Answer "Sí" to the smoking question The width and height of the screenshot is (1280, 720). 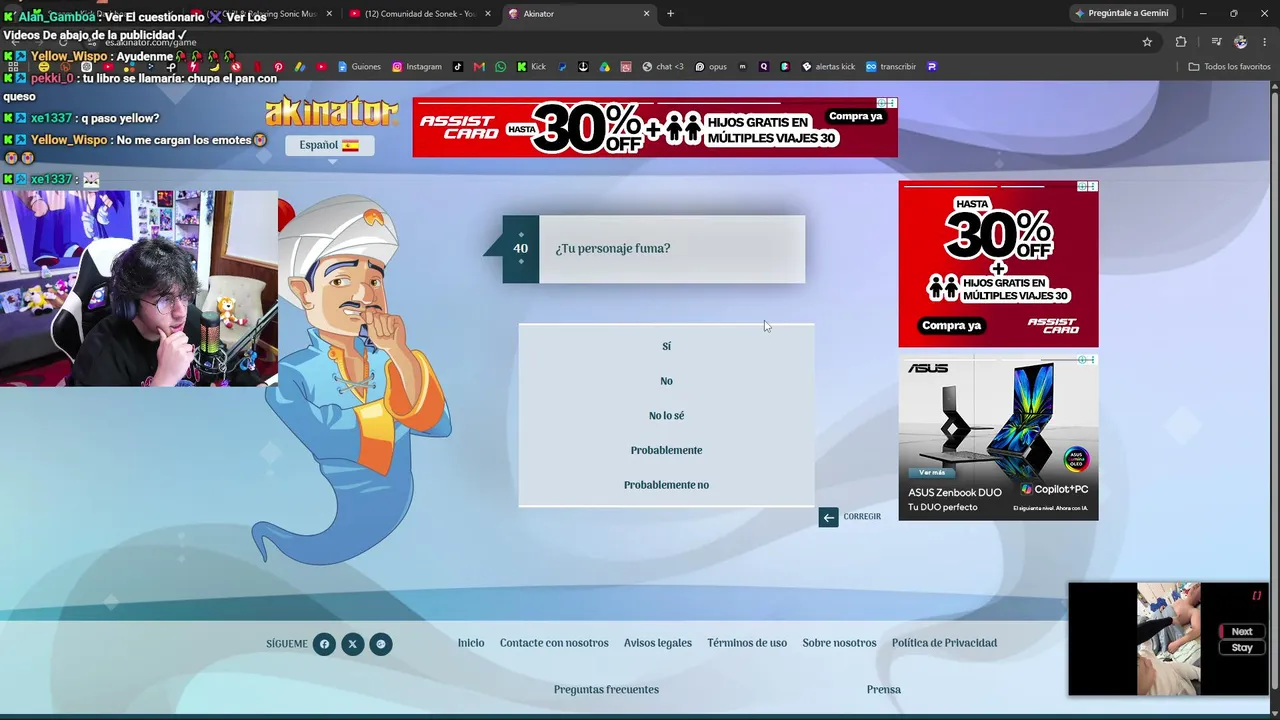(666, 346)
